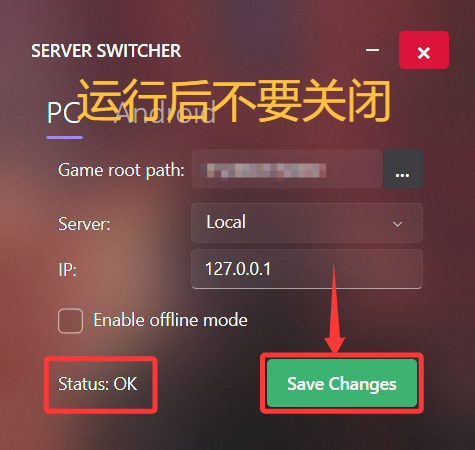Switch to the PC tab
475x450 pixels.
[x=63, y=113]
